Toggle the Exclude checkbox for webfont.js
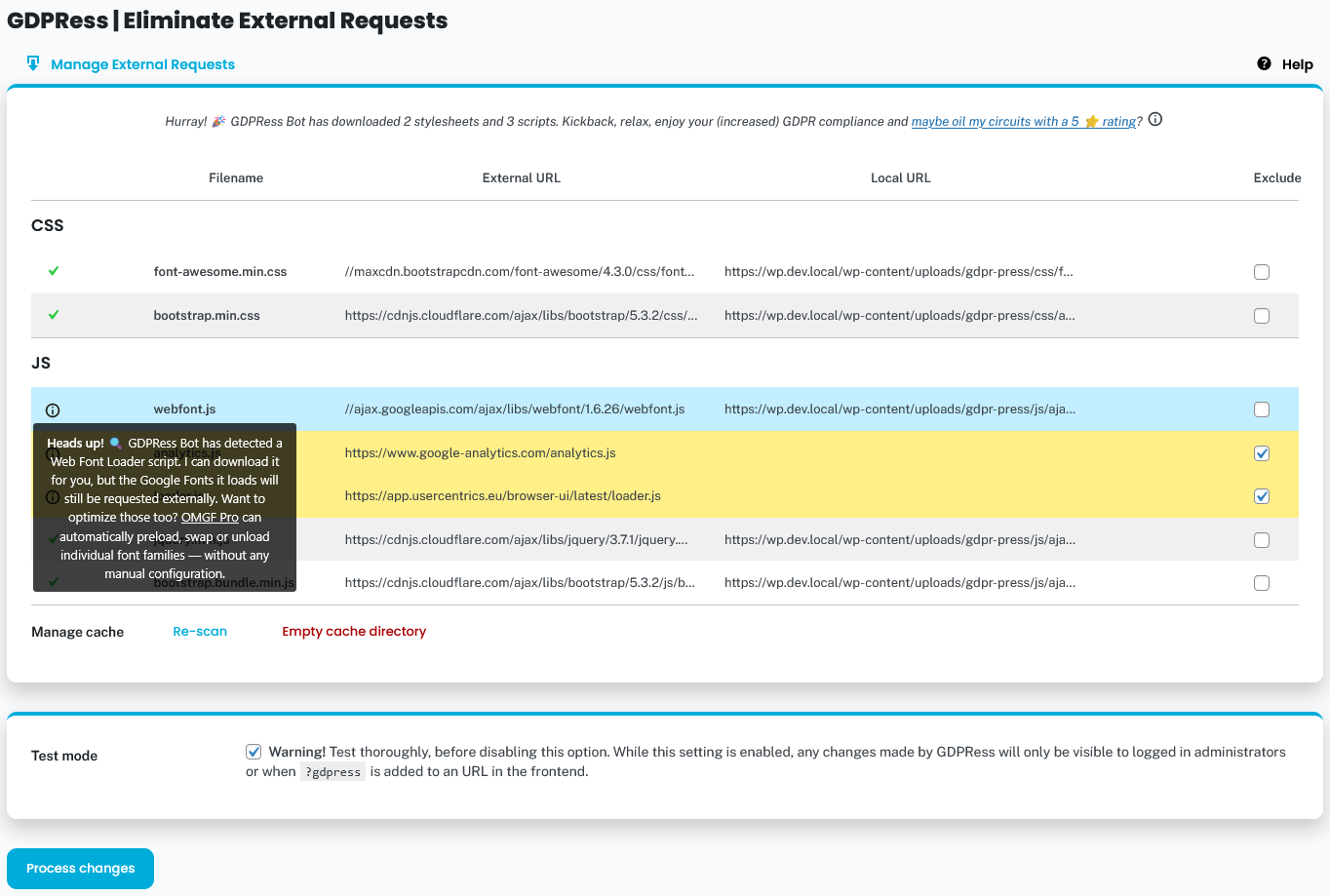 click(1262, 409)
